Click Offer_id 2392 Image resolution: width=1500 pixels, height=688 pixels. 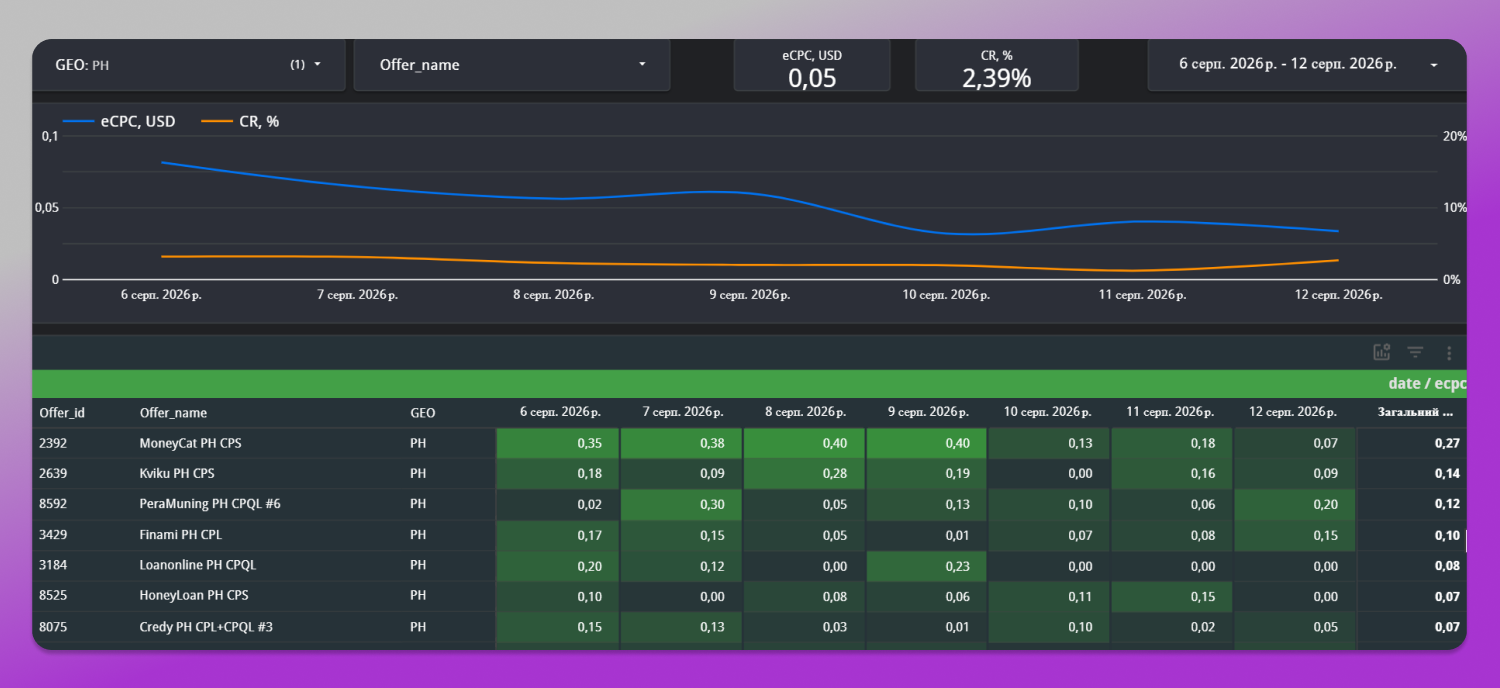click(x=53, y=443)
